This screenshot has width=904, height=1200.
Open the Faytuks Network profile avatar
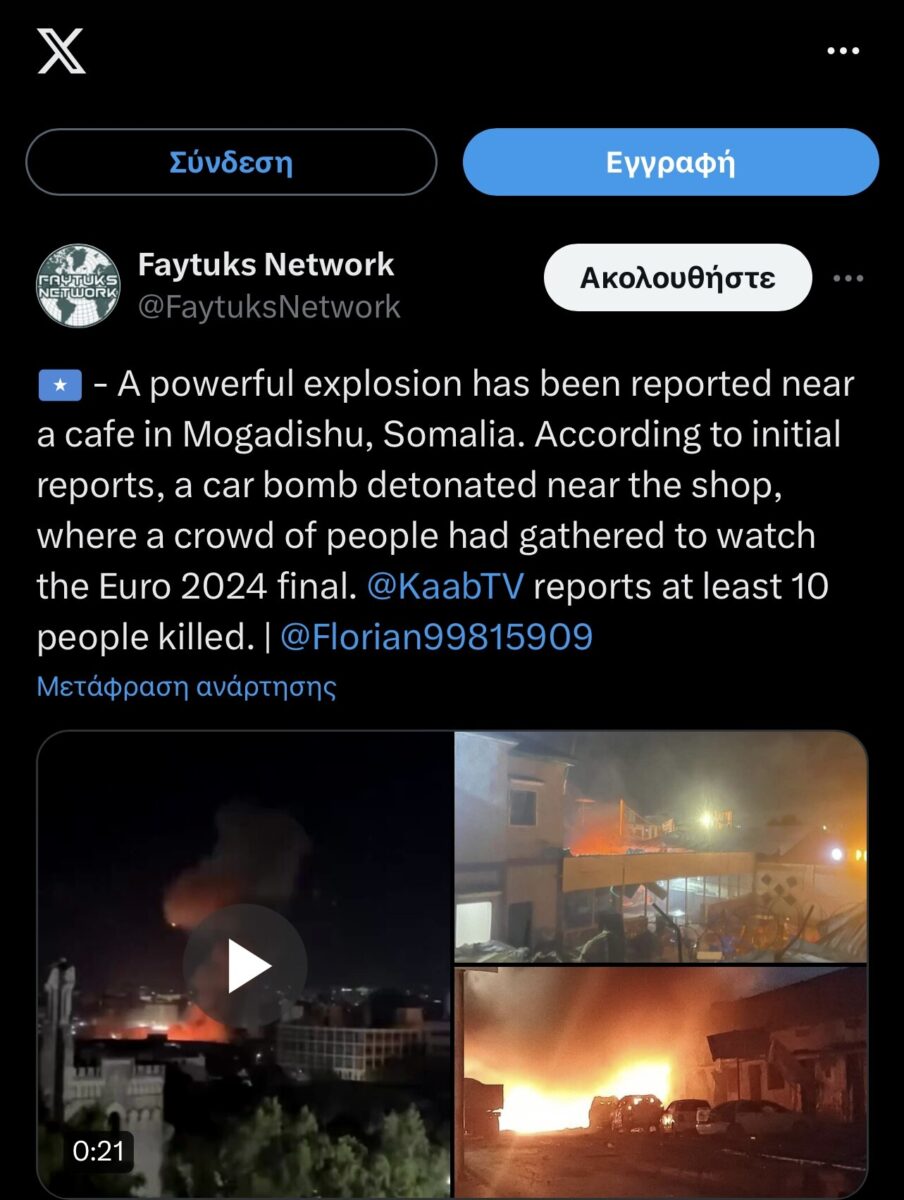(78, 285)
